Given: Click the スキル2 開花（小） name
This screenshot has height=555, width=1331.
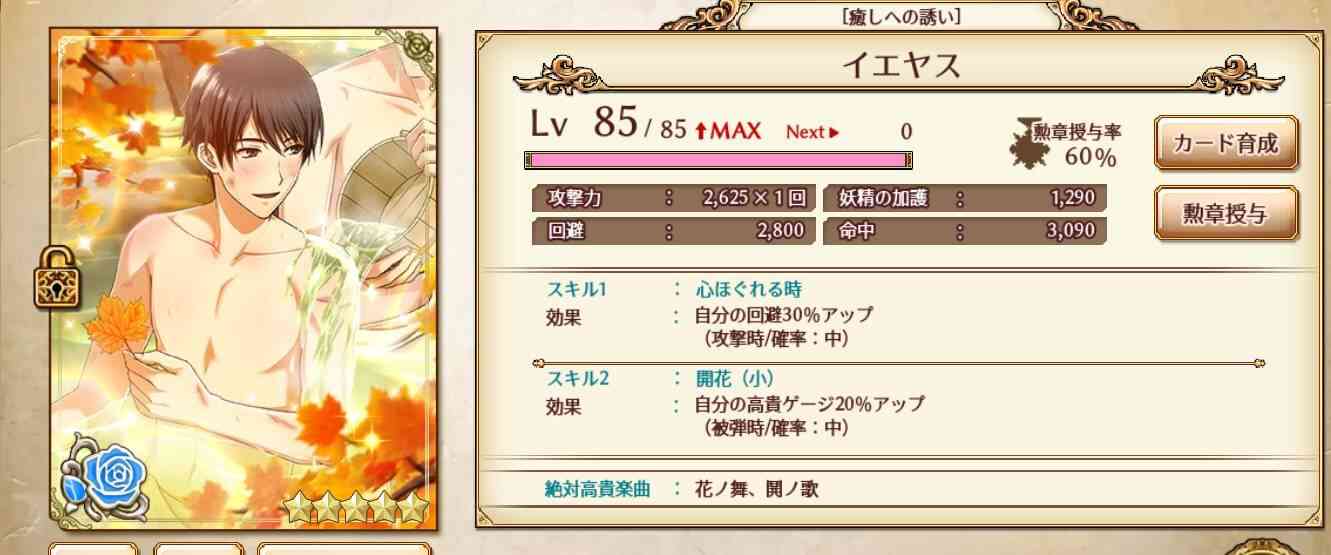Looking at the screenshot, I should pos(735,379).
